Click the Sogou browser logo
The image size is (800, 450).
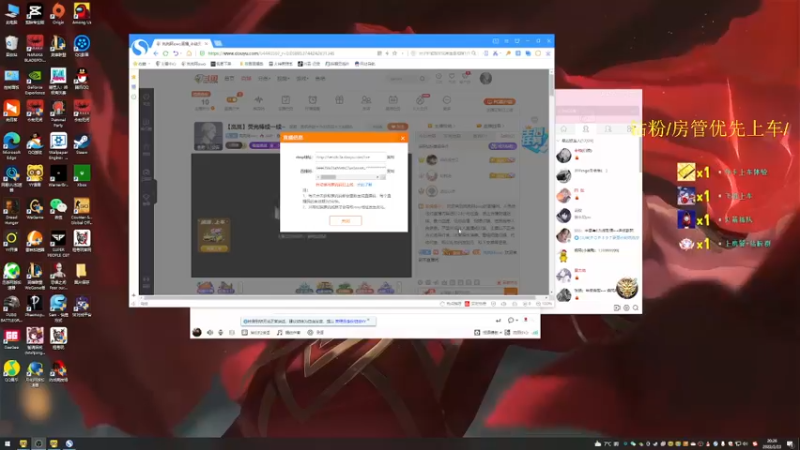[x=140, y=47]
